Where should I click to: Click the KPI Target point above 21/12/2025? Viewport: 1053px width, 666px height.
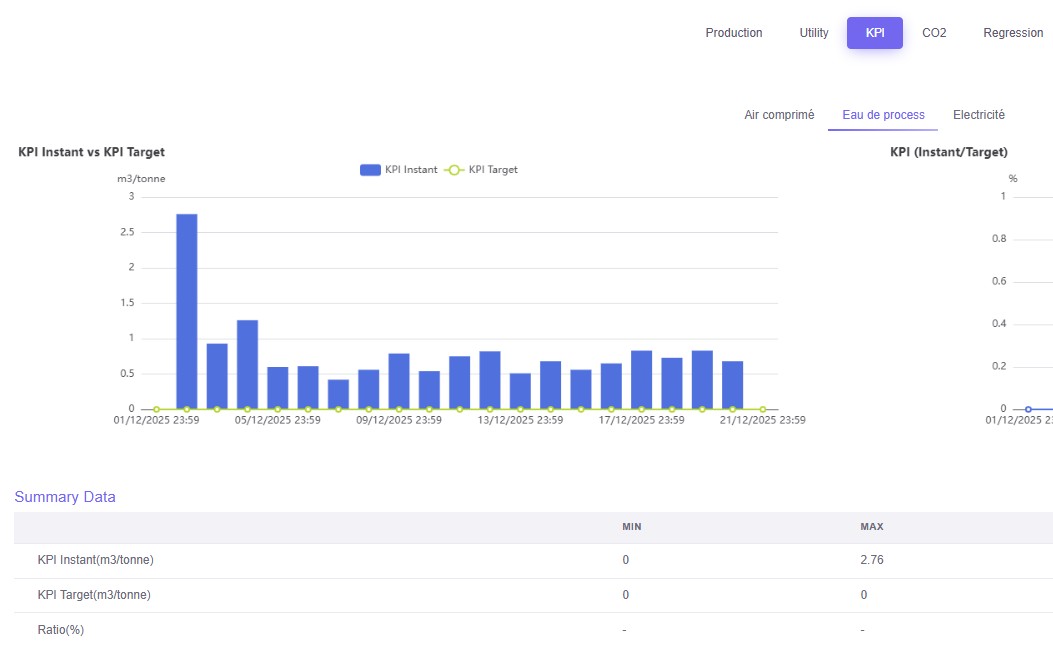(762, 409)
